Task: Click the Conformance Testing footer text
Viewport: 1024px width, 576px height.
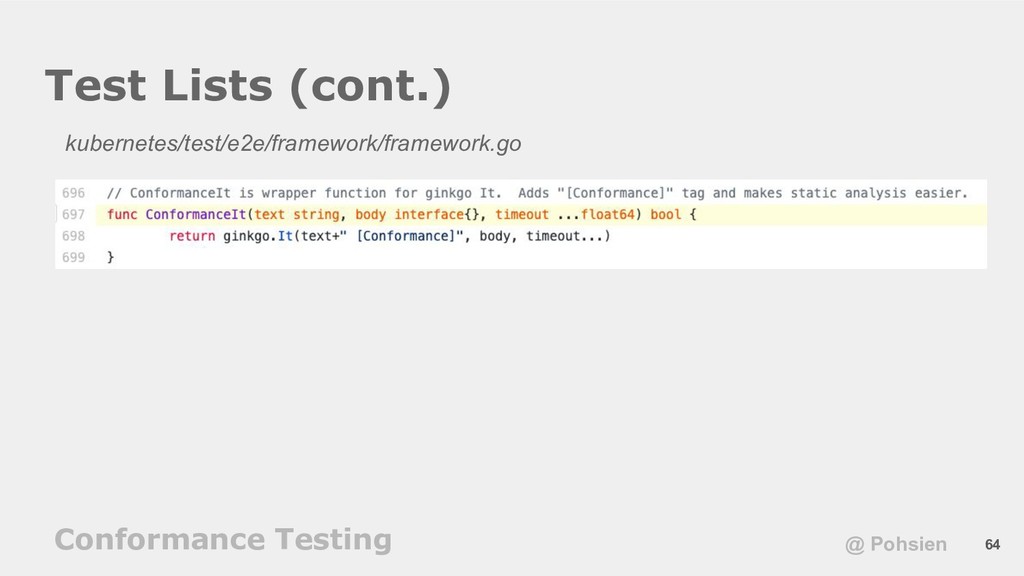Action: (223, 539)
